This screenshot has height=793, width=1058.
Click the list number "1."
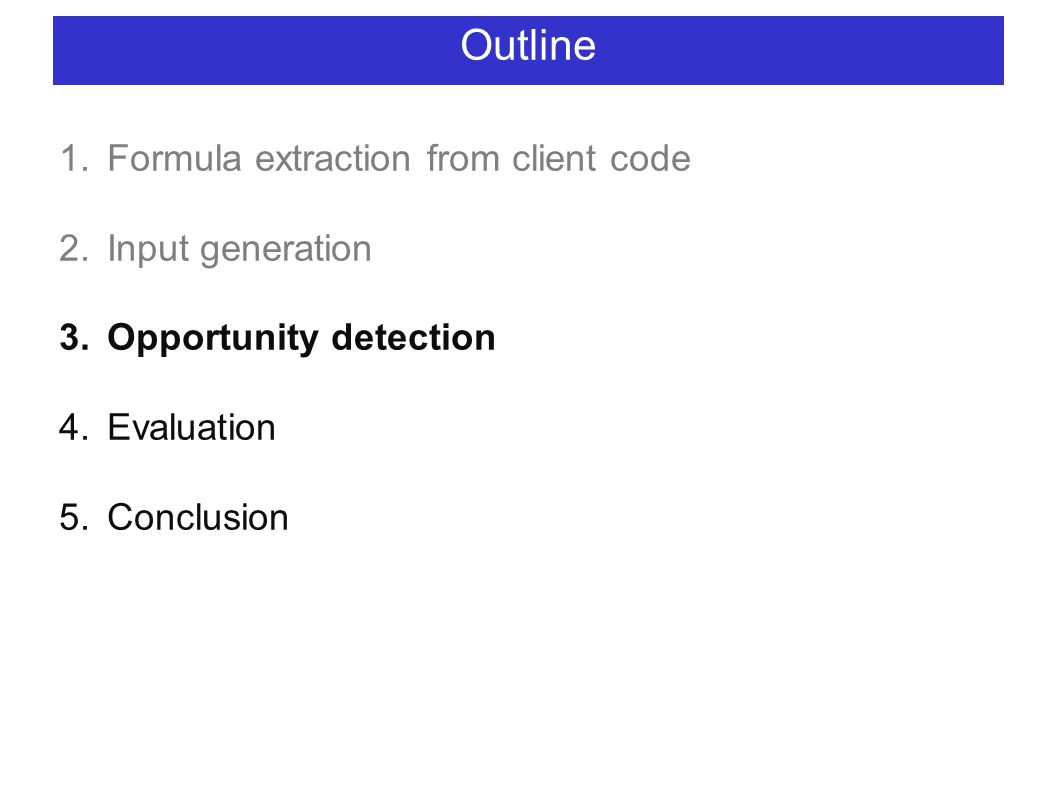[74, 159]
